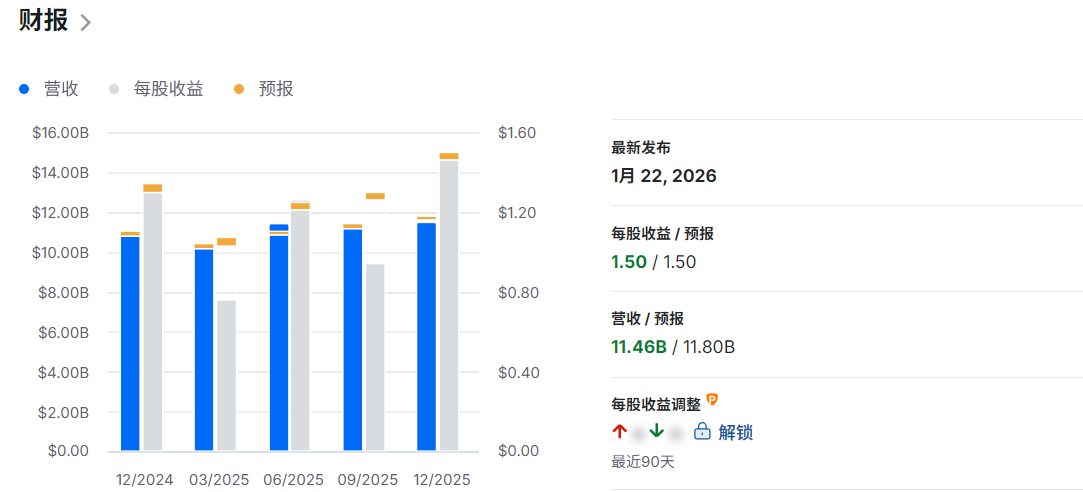Click the 03/2025 orange EPS forecast marker
Viewport: 1083px width, 492px height.
click(x=227, y=242)
